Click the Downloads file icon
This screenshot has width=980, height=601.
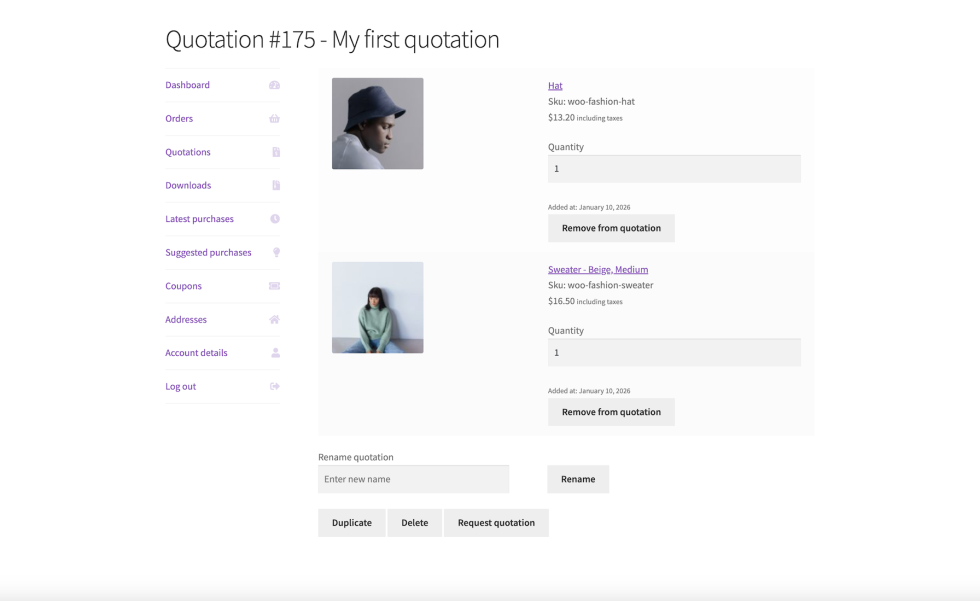276,186
